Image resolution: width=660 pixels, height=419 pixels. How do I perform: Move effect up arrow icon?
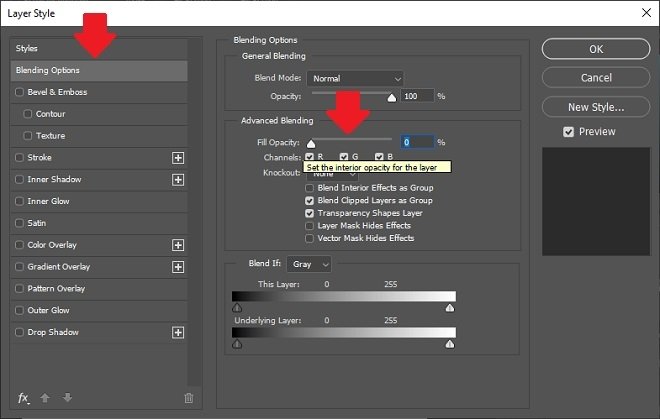(45, 398)
